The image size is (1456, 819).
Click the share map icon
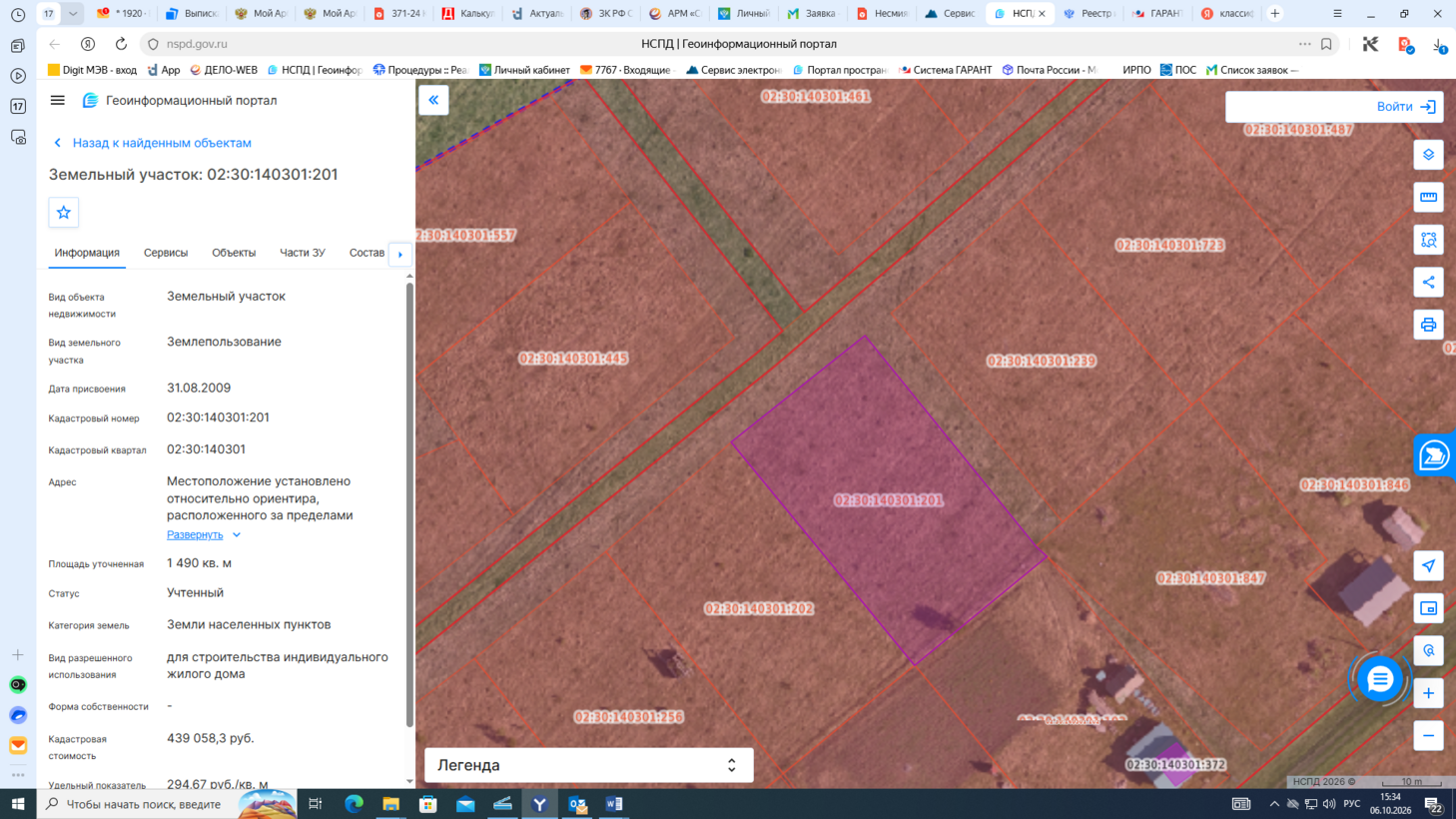[x=1428, y=282]
